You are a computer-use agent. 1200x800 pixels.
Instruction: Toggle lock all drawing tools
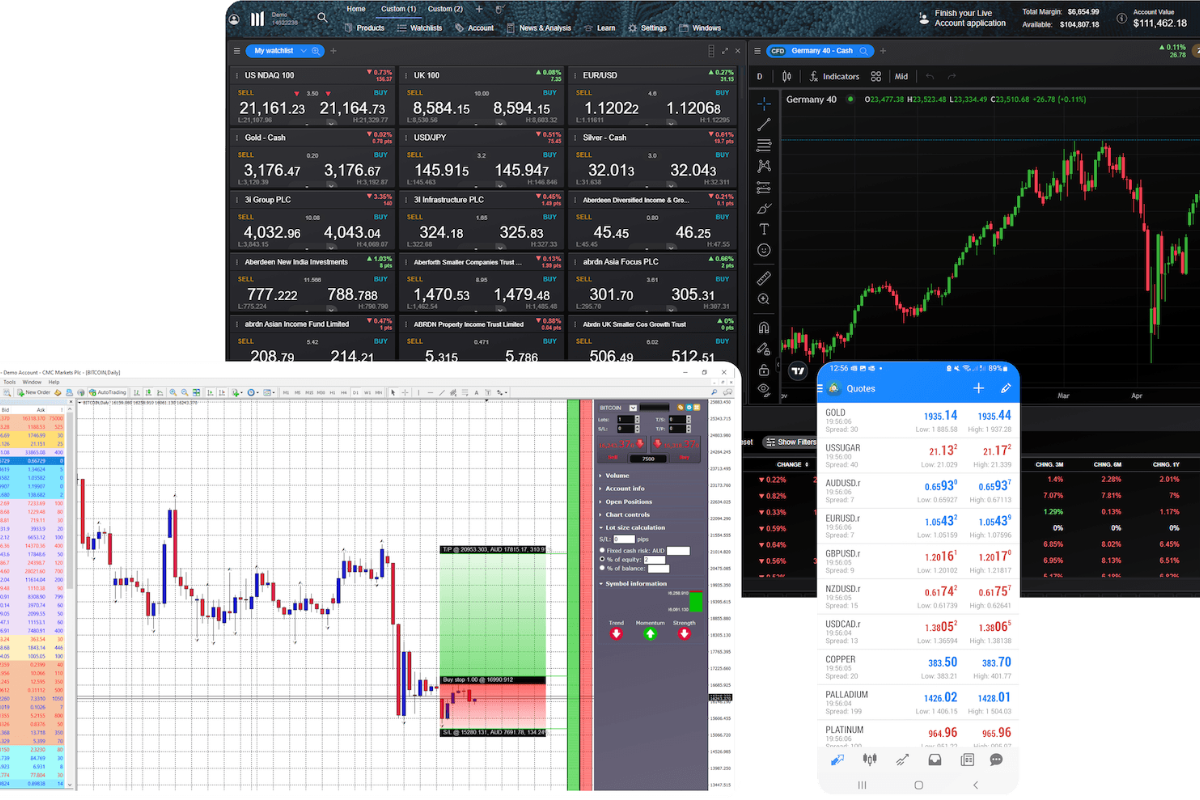764,368
